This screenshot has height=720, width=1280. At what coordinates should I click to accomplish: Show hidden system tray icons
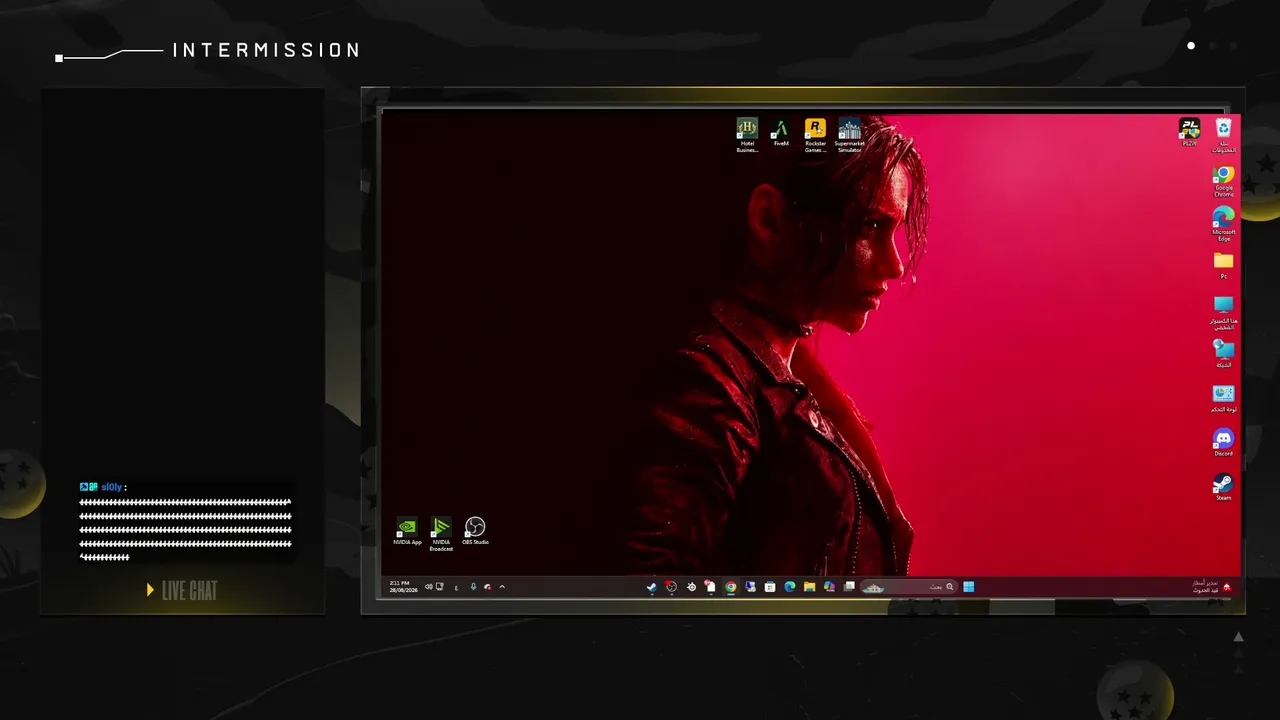[502, 587]
